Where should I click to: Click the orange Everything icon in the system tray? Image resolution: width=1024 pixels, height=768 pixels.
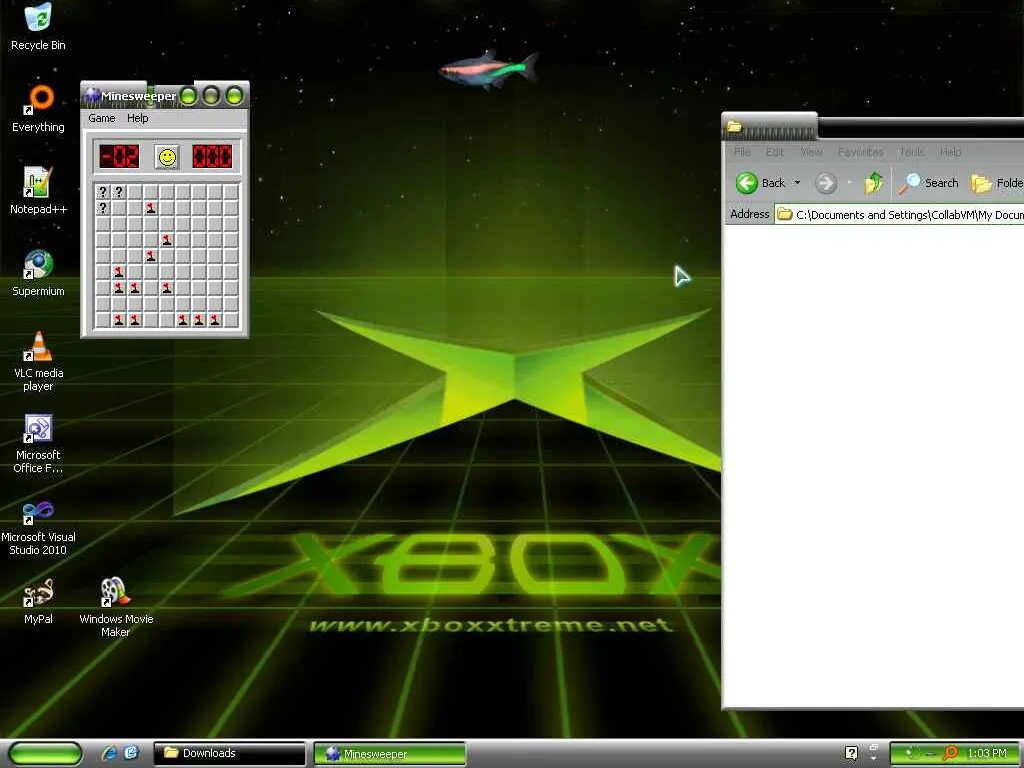[951, 753]
